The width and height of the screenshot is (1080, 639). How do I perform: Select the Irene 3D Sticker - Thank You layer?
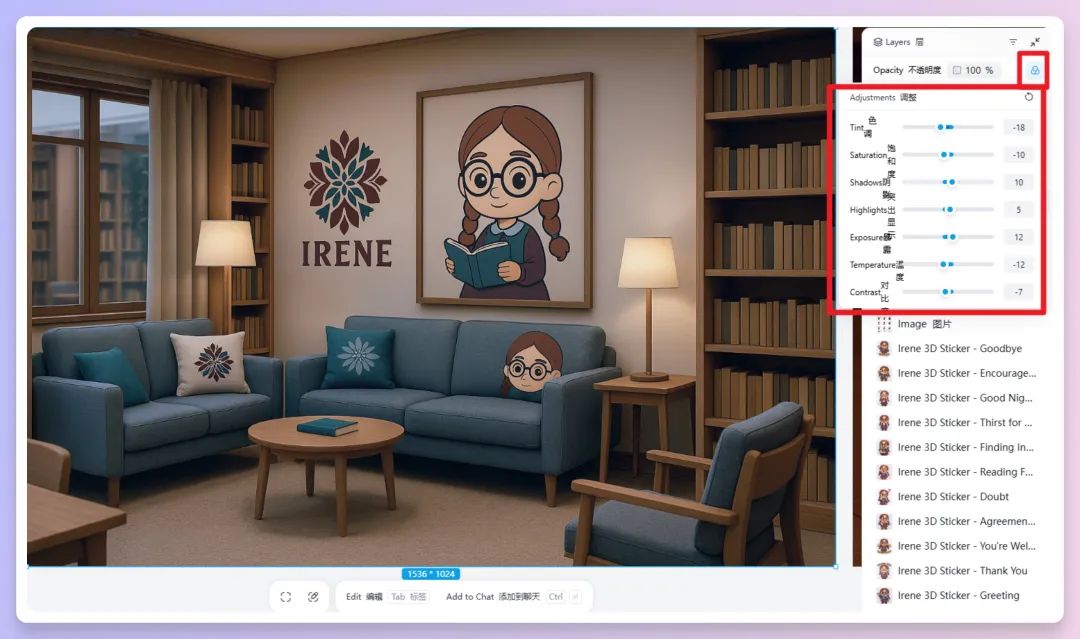point(956,571)
